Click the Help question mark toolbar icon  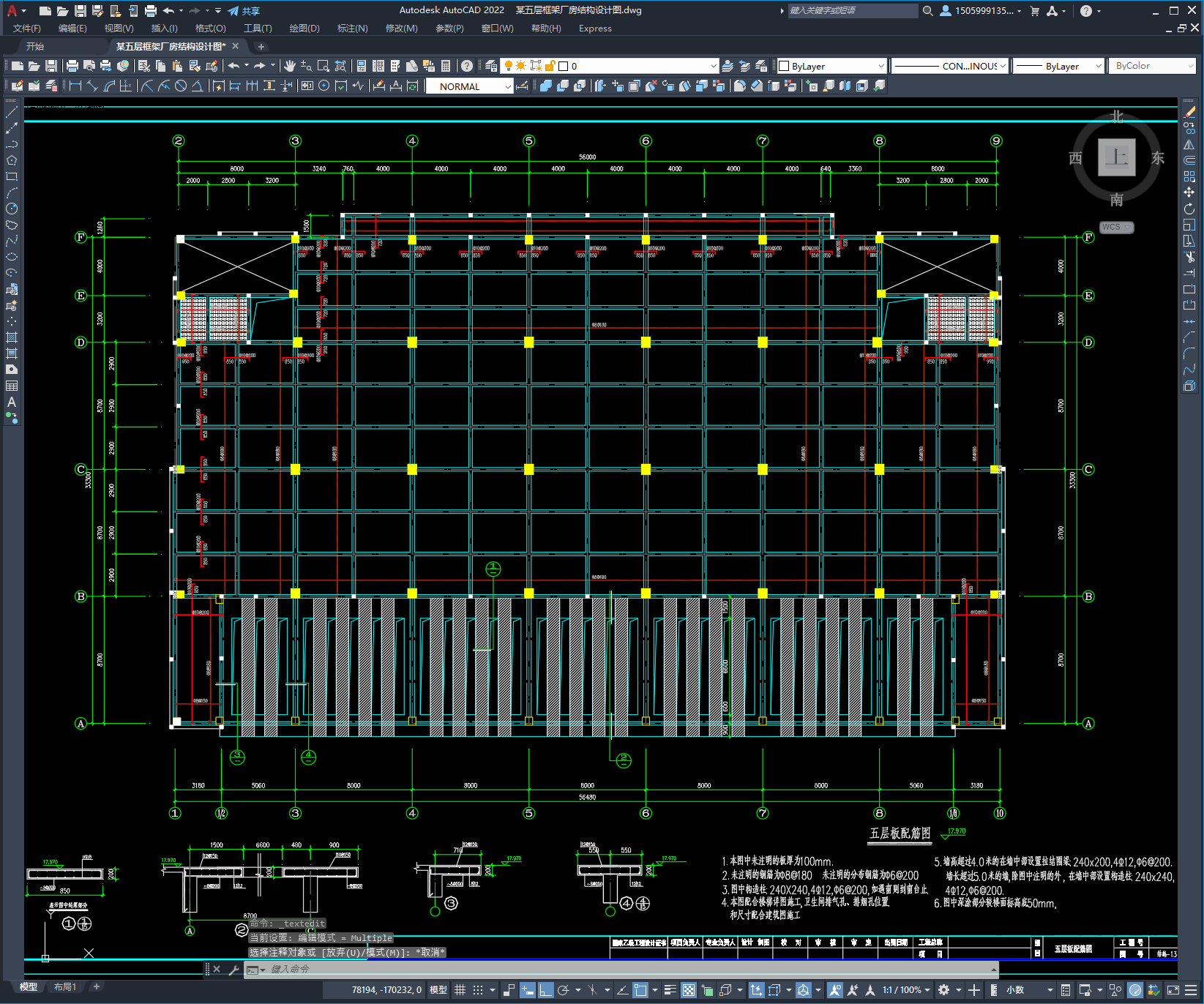pyautogui.click(x=467, y=66)
